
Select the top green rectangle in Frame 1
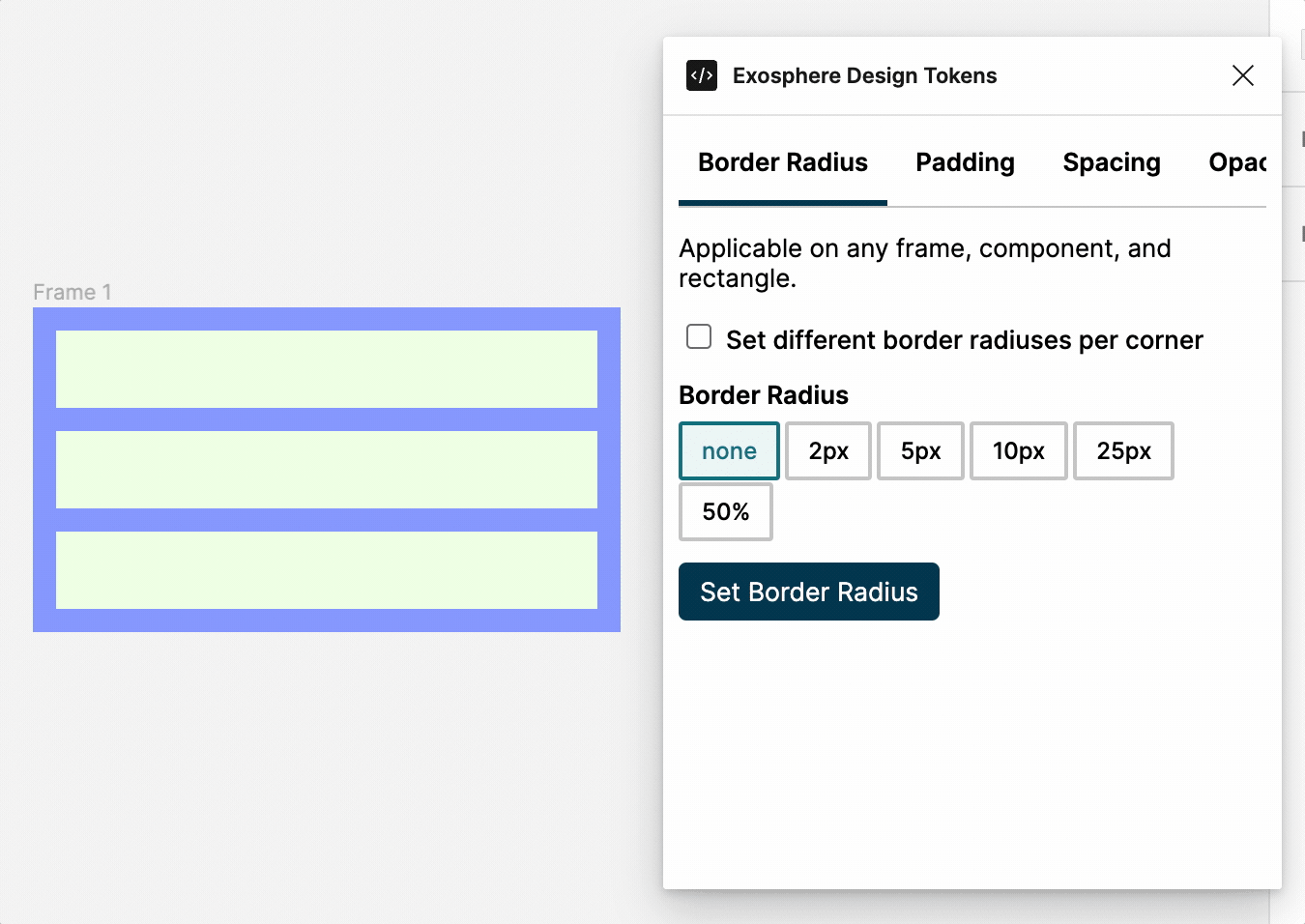tap(327, 369)
